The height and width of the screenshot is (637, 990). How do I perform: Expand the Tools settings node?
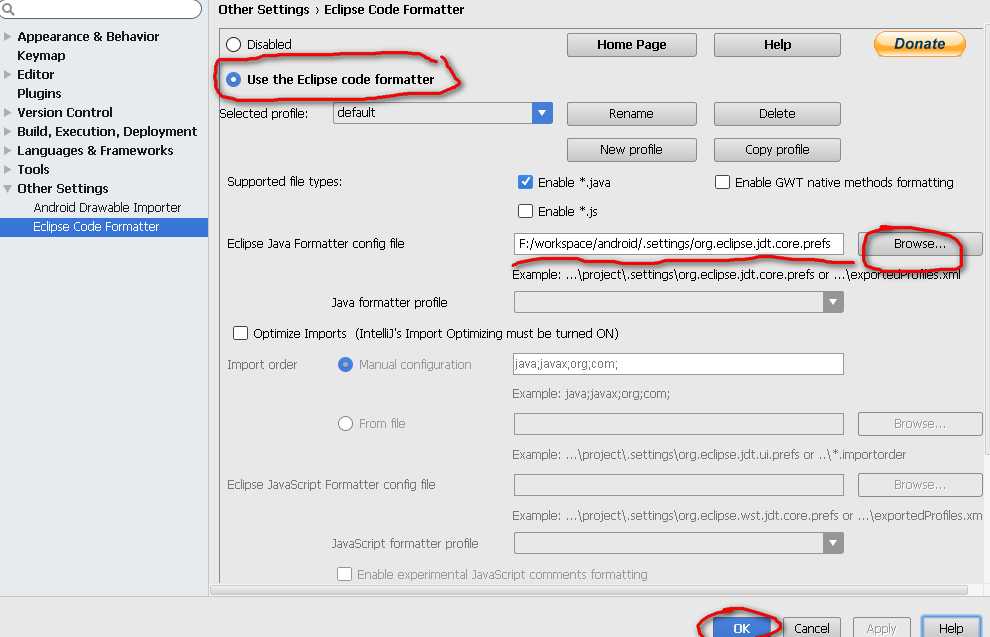coord(8,169)
